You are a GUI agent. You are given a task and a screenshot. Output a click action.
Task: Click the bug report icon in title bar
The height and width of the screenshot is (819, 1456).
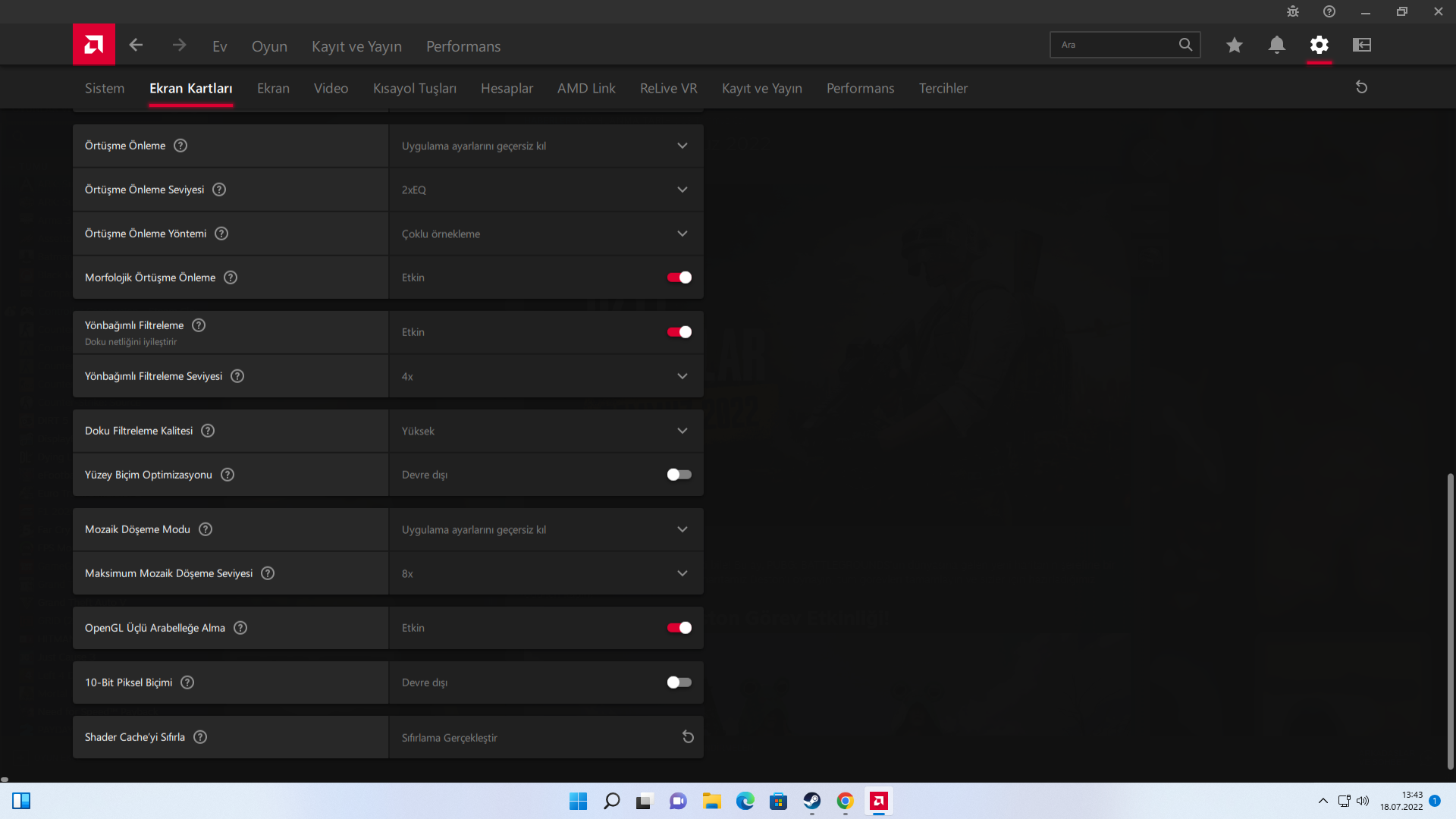[x=1292, y=11]
